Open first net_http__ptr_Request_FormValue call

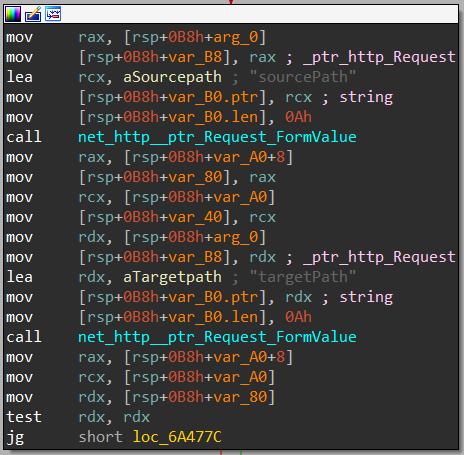tap(217, 137)
